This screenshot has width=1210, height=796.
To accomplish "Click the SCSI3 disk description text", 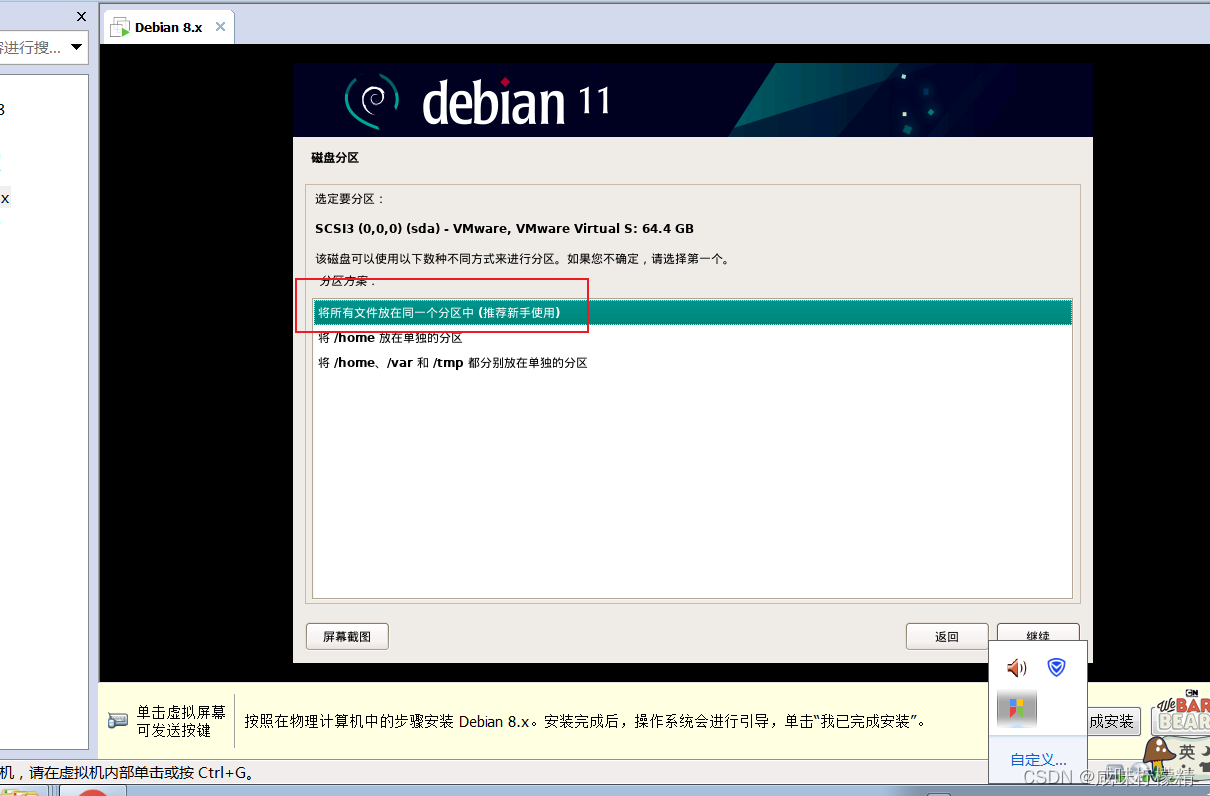I will click(x=503, y=228).
